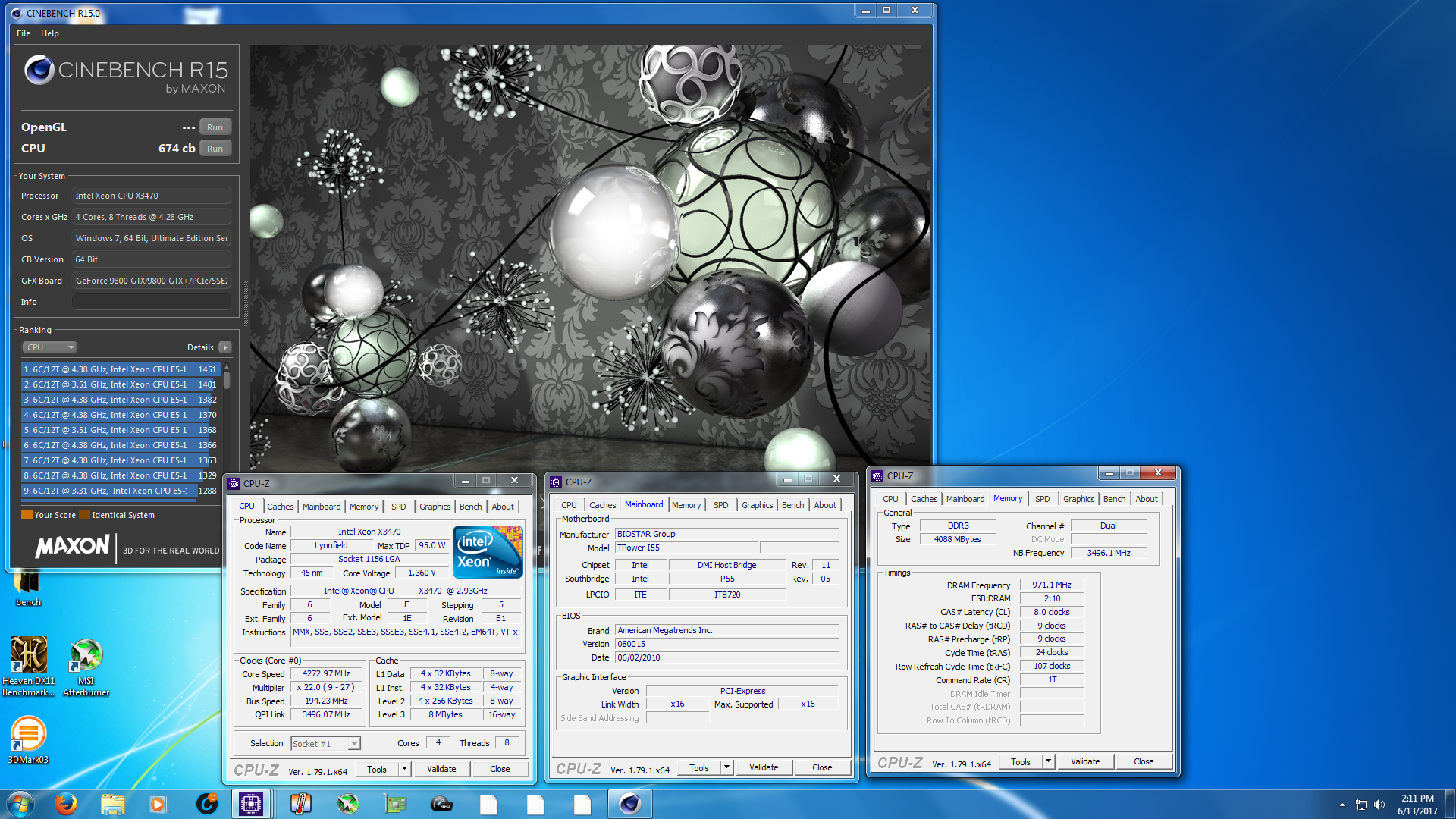Open Windows Explorer folder icon in taskbar
This screenshot has height=819, width=1456.
(x=112, y=804)
